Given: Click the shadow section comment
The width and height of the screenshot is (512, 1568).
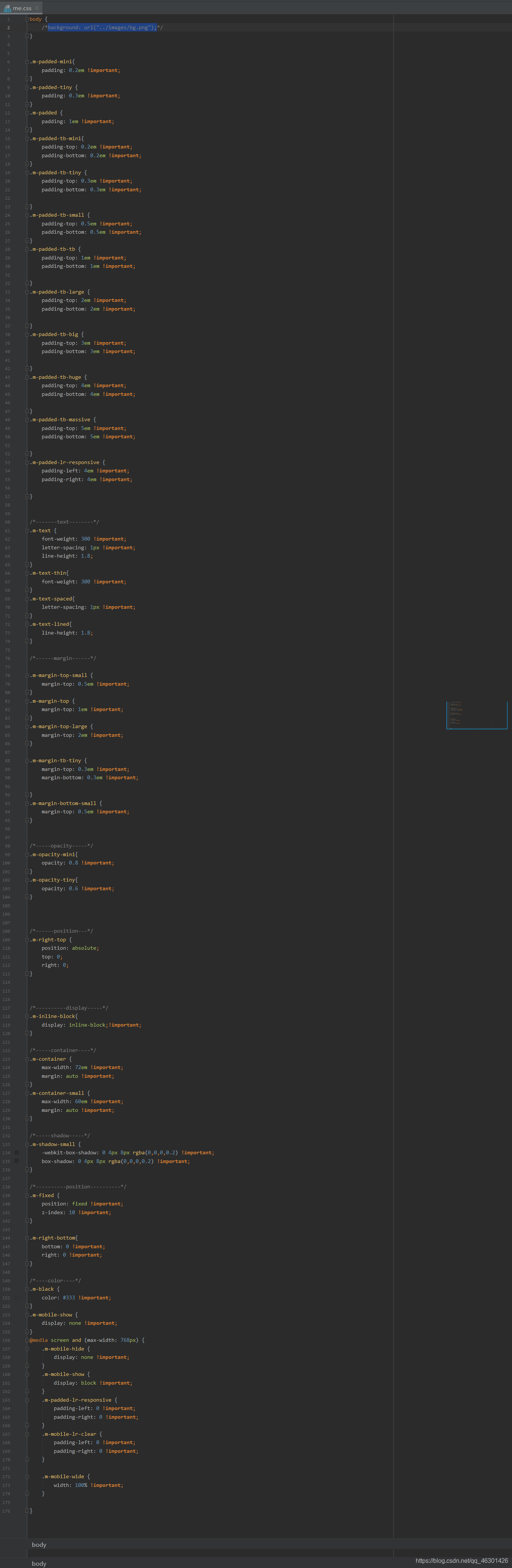Looking at the screenshot, I should click(x=59, y=1135).
